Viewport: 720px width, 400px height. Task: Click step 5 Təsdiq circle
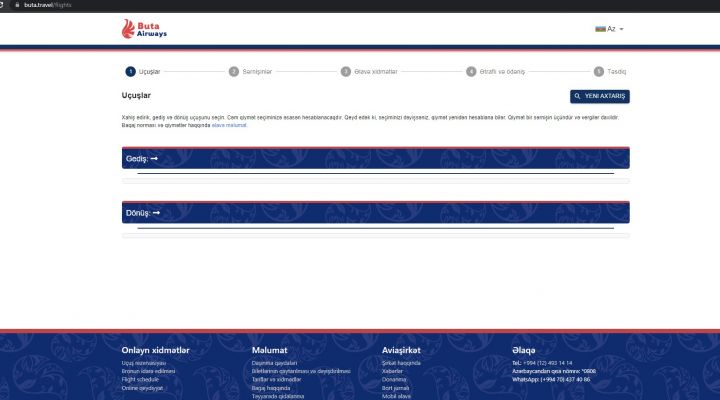coord(598,72)
